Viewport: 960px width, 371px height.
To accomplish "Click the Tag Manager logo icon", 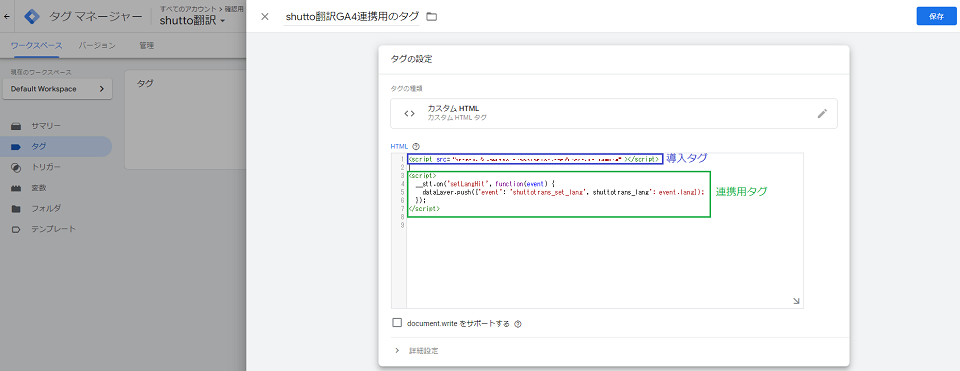I will point(31,17).
